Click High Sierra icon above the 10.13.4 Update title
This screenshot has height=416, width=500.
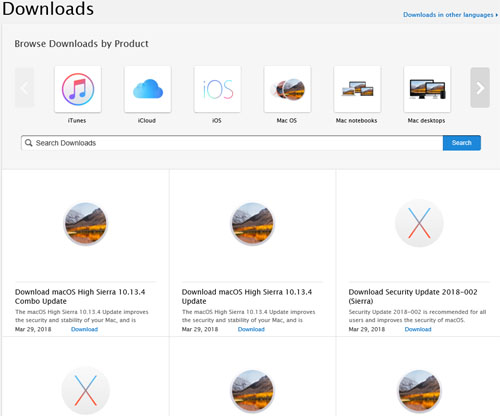[252, 224]
